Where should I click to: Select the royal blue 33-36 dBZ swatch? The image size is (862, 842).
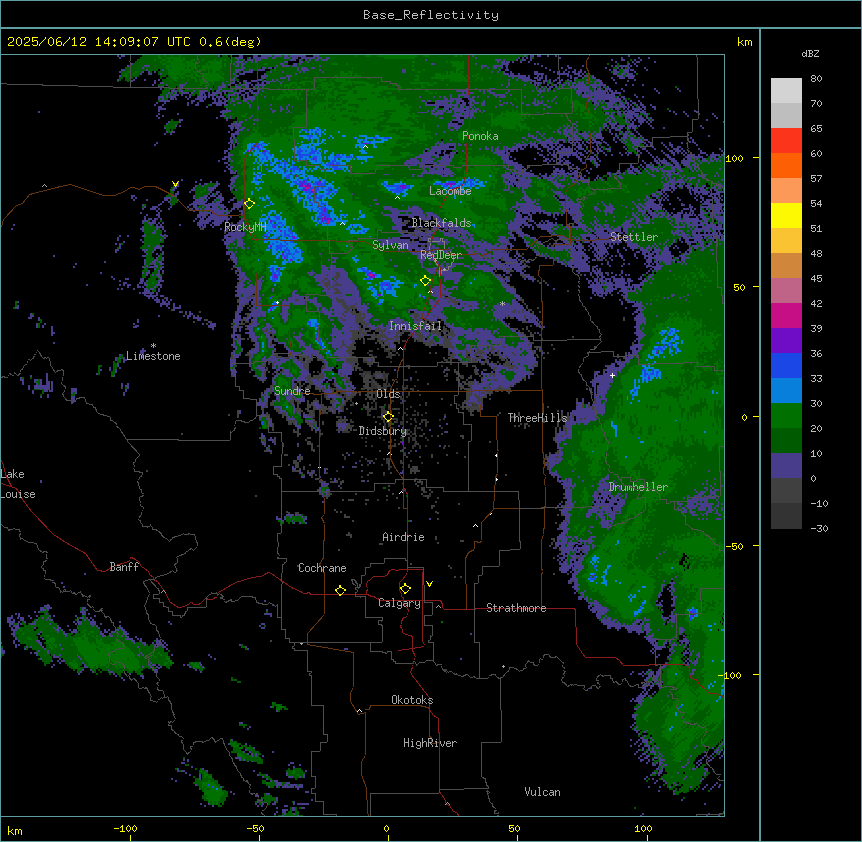click(x=786, y=366)
